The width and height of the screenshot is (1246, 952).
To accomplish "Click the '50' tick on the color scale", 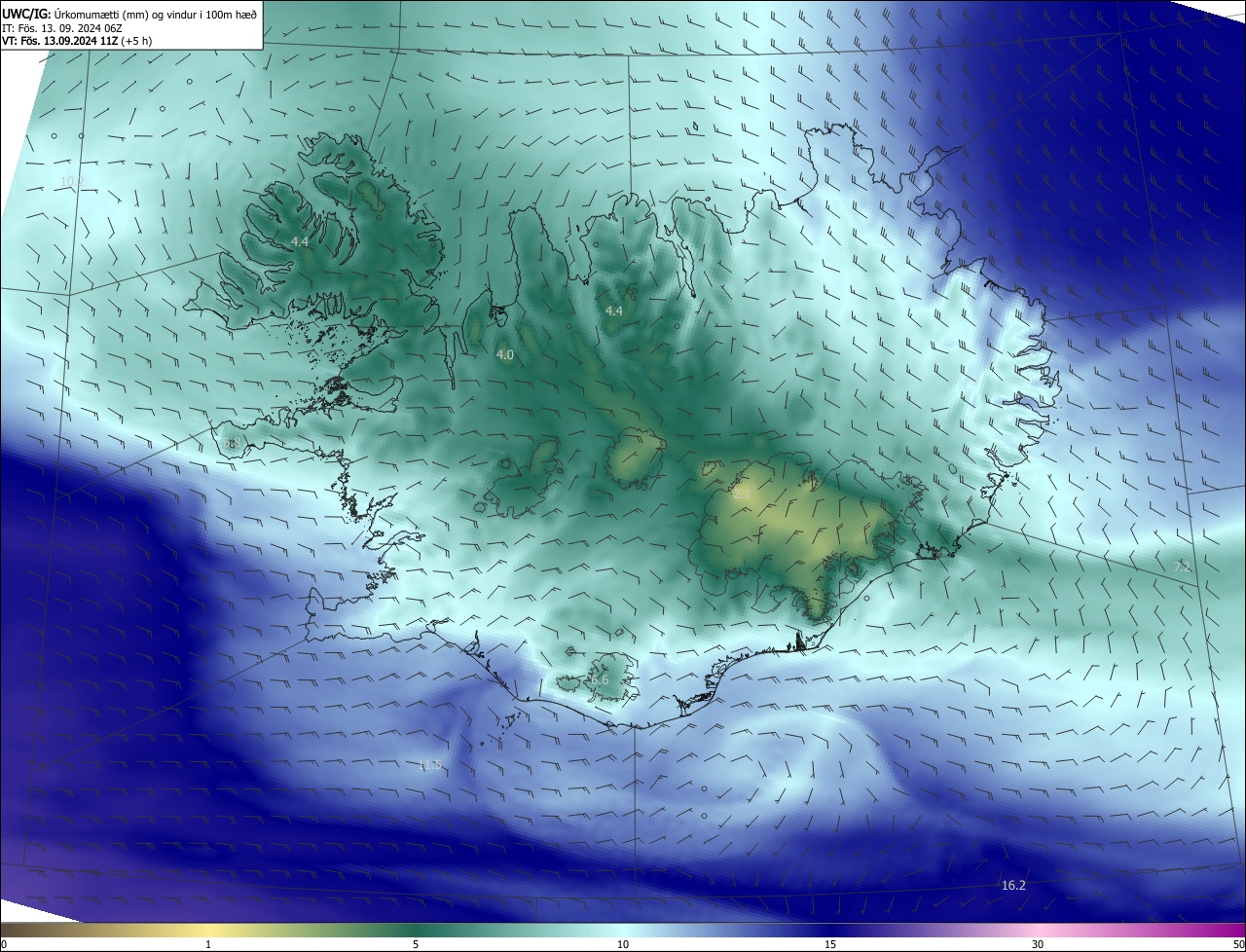I will (1237, 944).
